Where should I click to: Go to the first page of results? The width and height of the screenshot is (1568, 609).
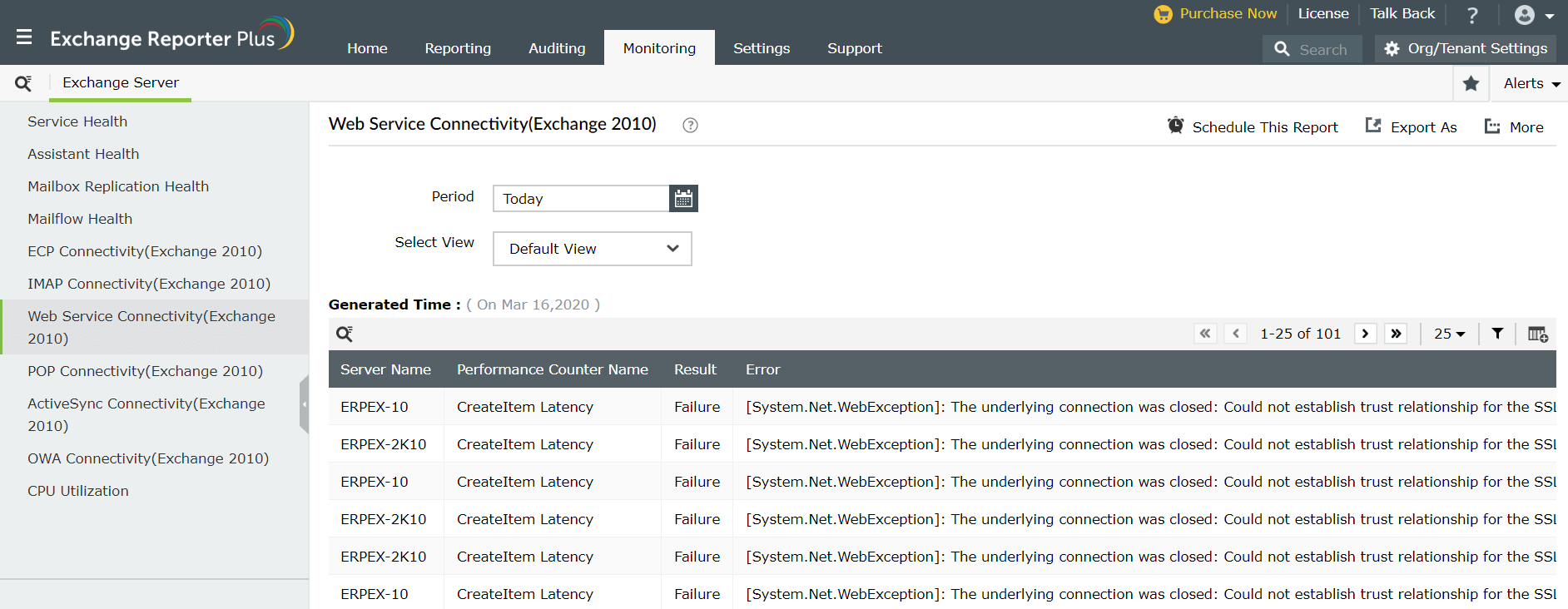(1205, 334)
